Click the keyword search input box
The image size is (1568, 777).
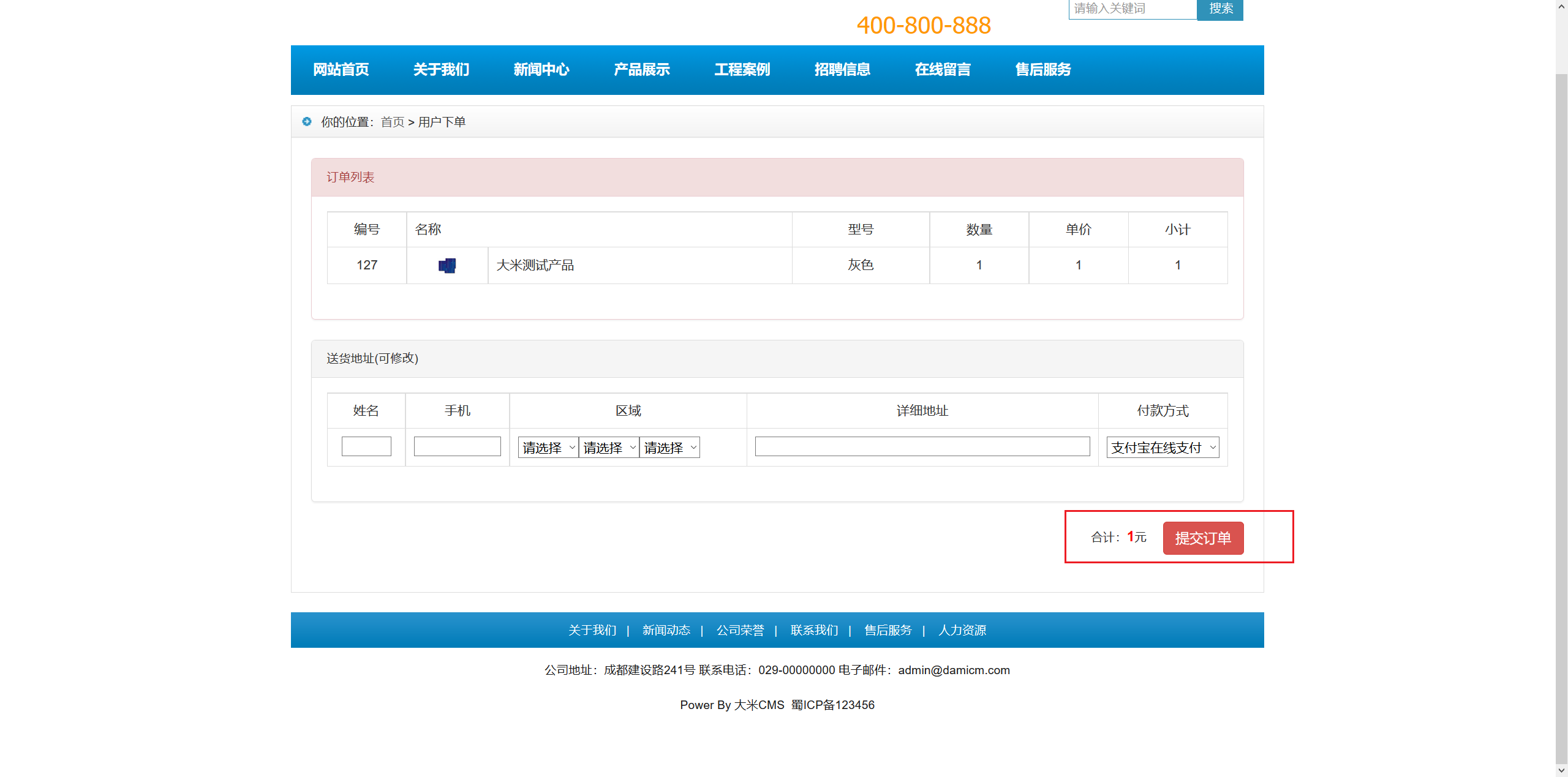point(1132,9)
